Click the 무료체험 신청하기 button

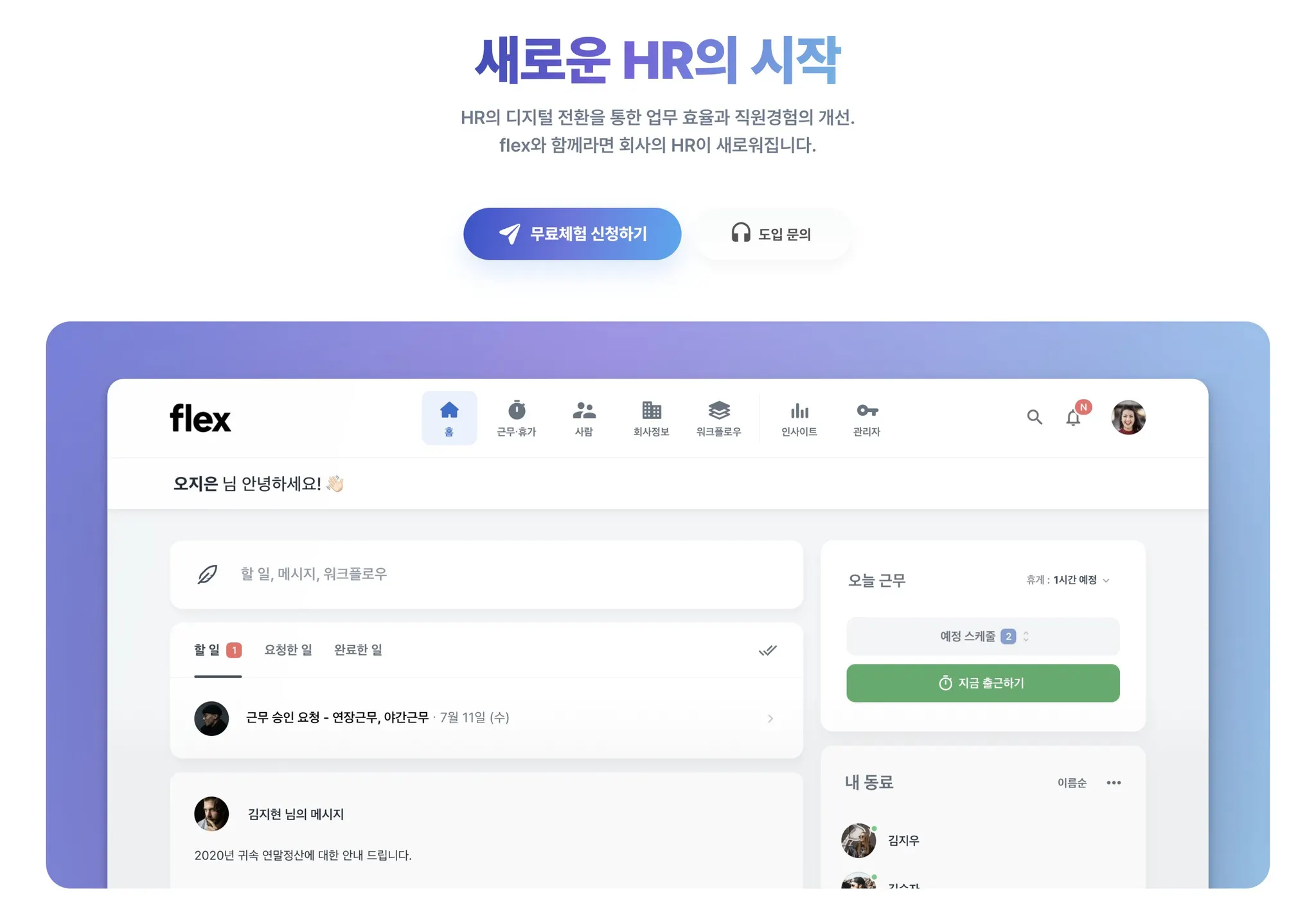[572, 234]
